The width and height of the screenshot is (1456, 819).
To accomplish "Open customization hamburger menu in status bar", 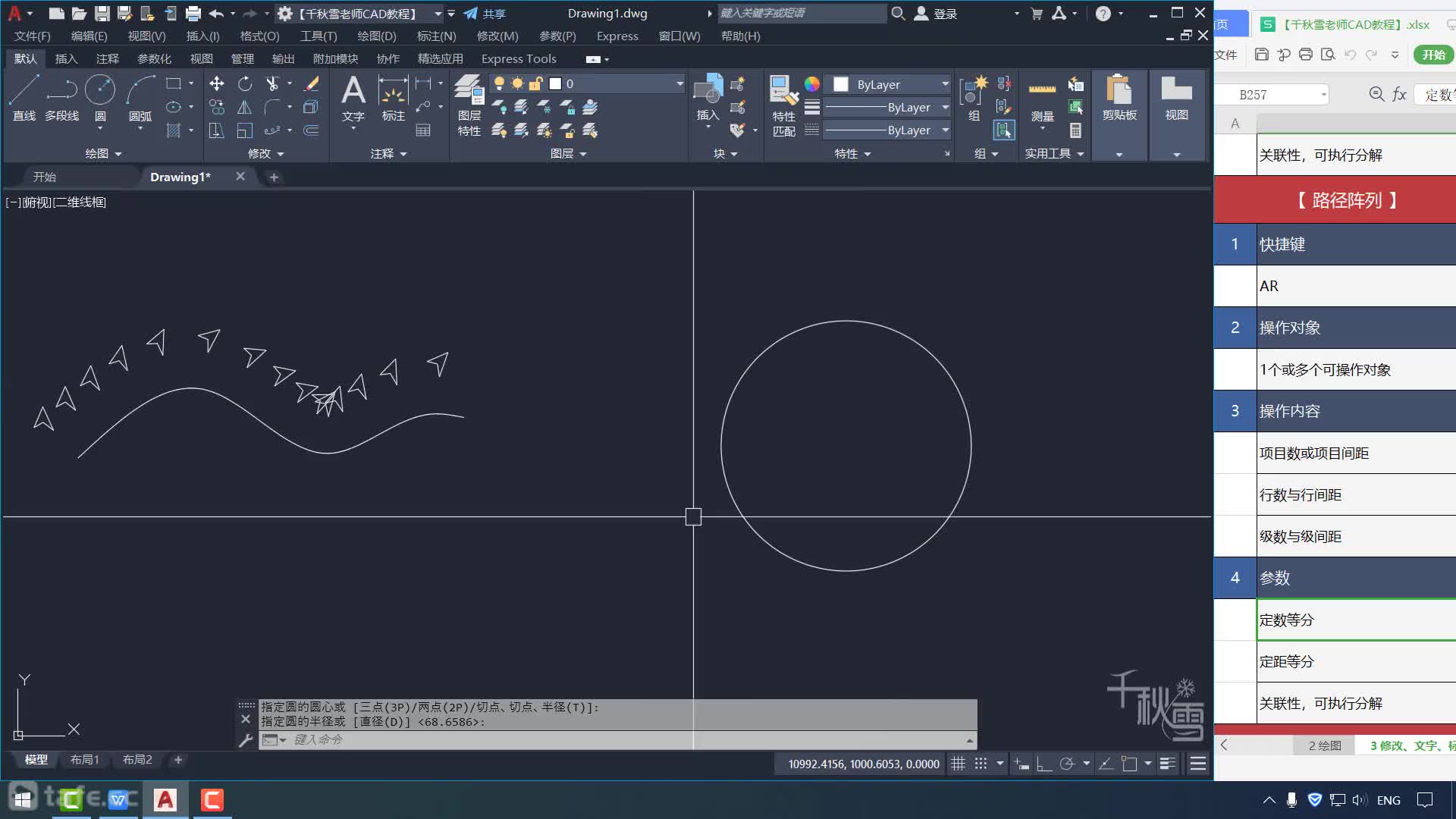I will (1198, 764).
